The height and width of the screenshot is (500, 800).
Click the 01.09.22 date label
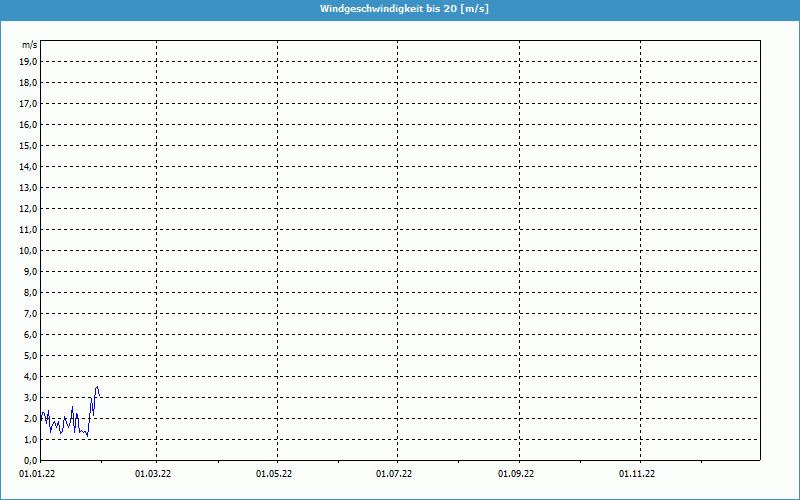click(x=516, y=474)
